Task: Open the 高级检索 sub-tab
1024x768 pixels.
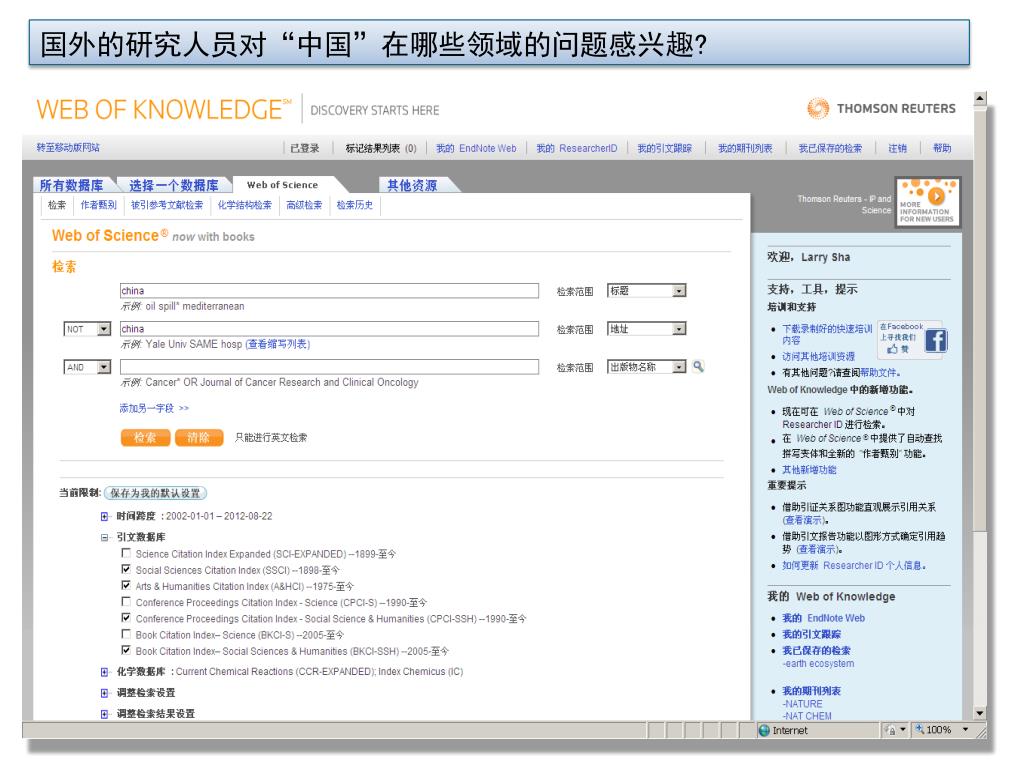Action: coord(304,205)
